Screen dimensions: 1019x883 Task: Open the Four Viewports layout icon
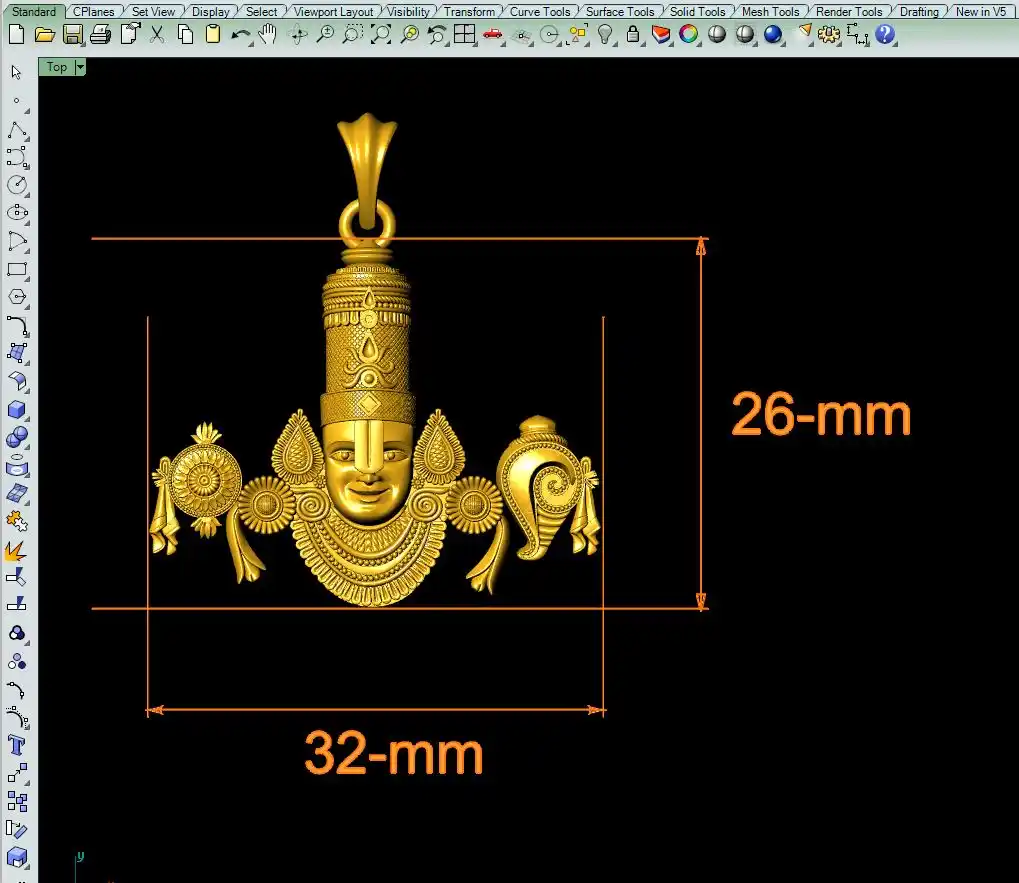click(464, 34)
